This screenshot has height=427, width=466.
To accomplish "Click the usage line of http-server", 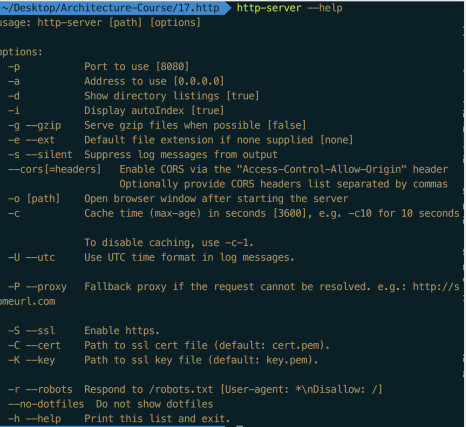I will coord(100,23).
